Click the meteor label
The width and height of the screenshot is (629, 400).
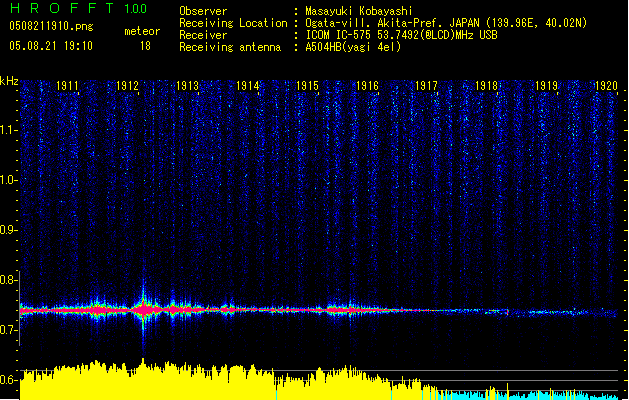point(142,31)
